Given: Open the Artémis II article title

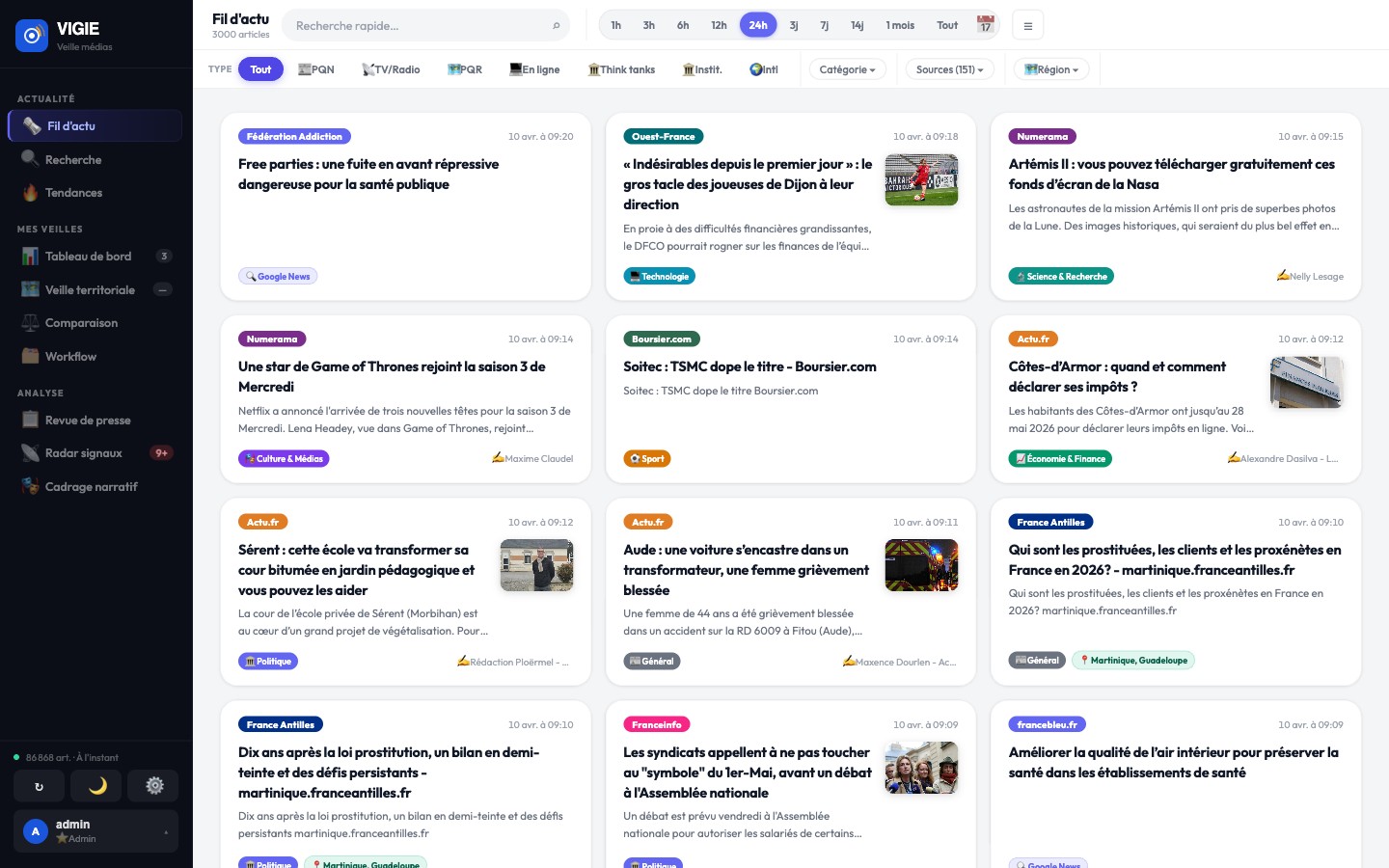Looking at the screenshot, I should pyautogui.click(x=1172, y=175).
